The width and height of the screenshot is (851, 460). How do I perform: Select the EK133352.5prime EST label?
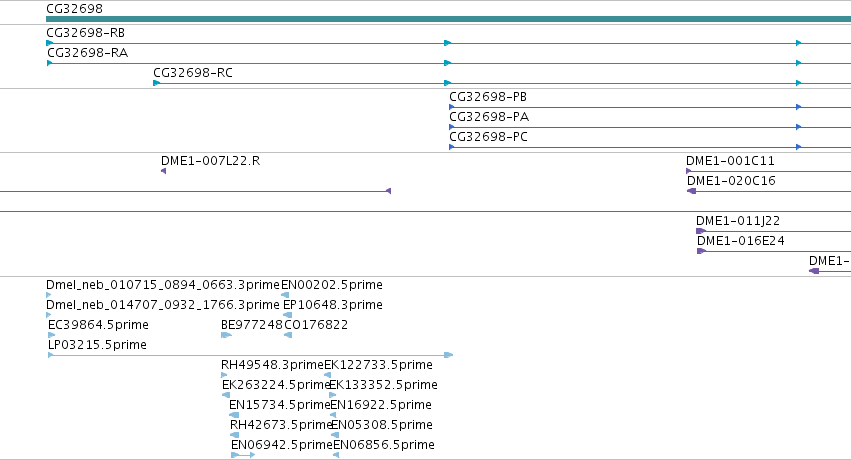coord(383,385)
